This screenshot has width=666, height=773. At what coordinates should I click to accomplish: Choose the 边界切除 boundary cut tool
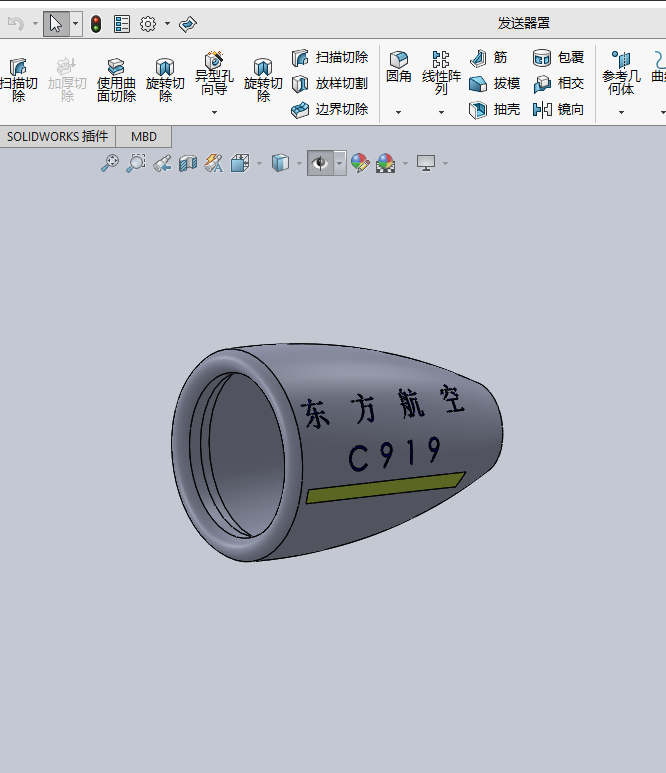[329, 109]
